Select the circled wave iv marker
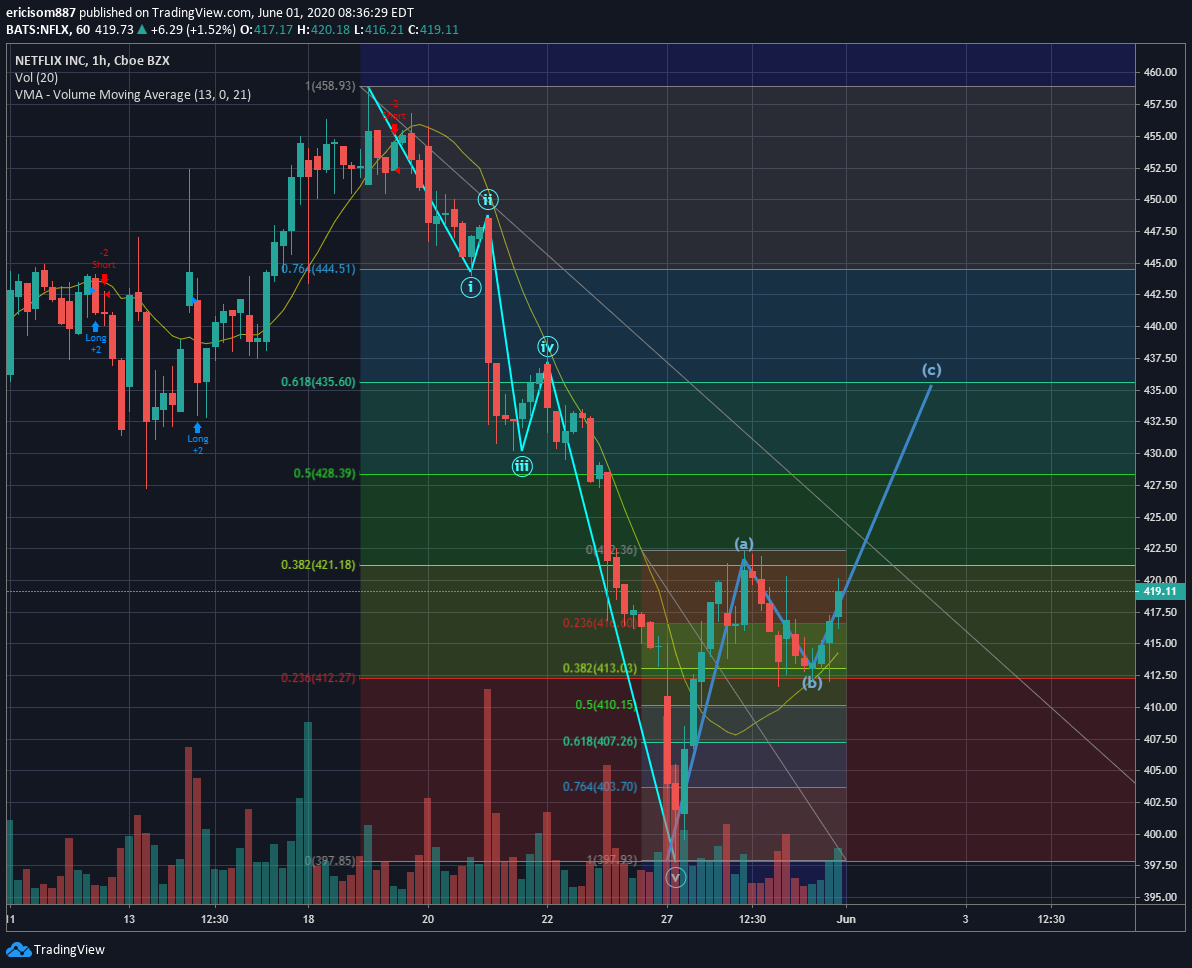The image size is (1192, 968). [x=547, y=347]
